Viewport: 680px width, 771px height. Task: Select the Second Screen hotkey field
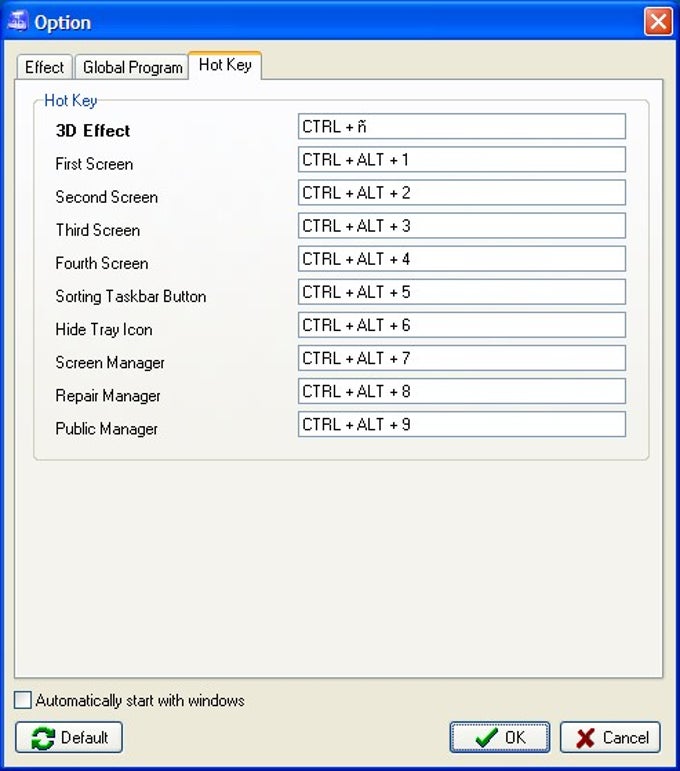pyautogui.click(x=462, y=192)
